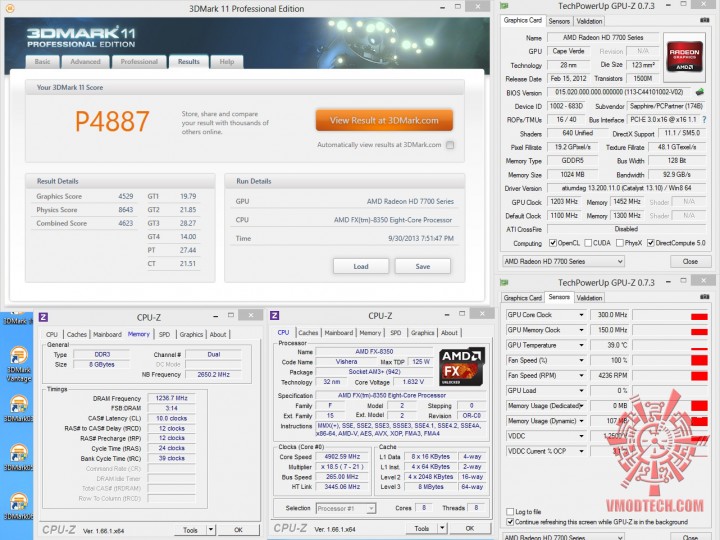Toggle the DirectCompute 5.0 checkbox

[650, 243]
